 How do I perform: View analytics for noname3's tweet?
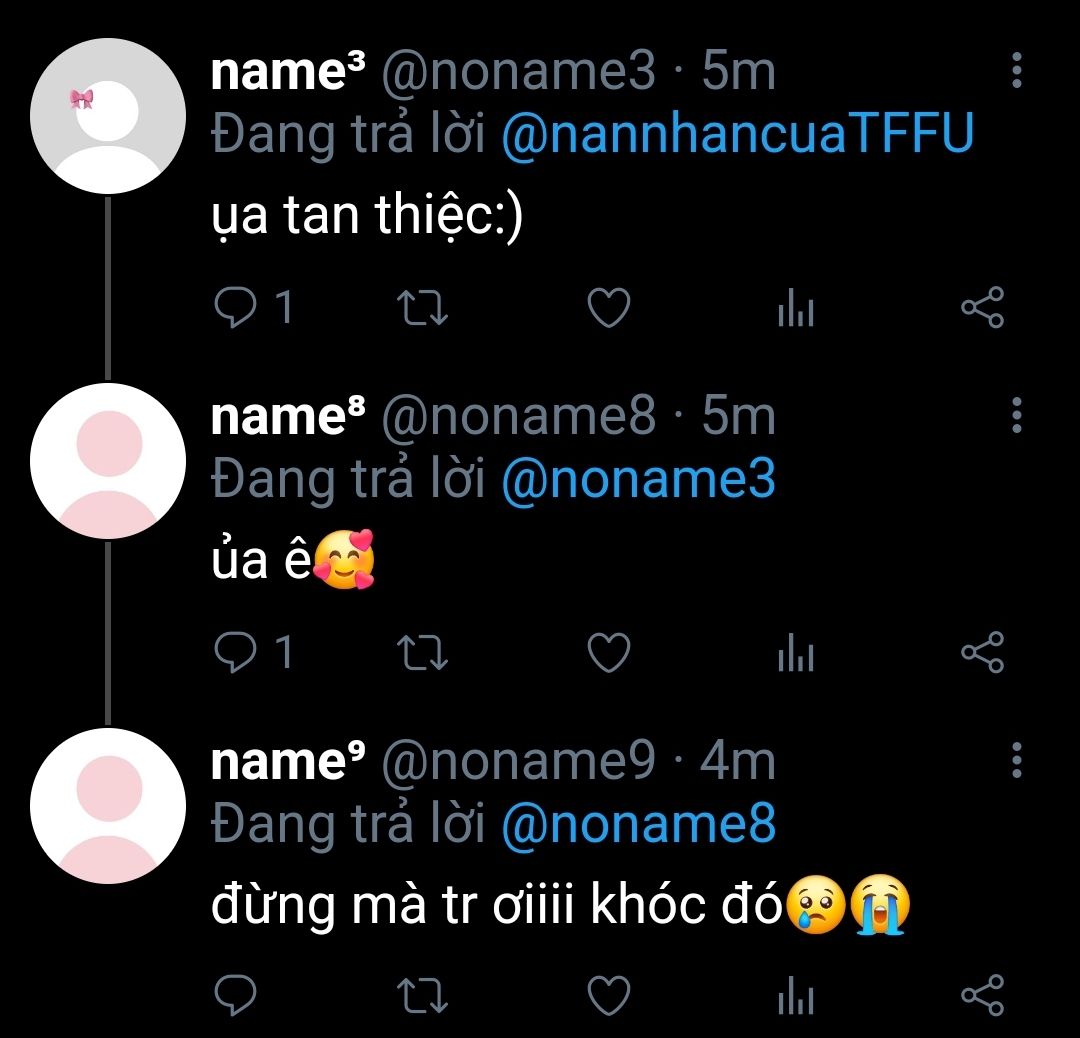point(795,310)
